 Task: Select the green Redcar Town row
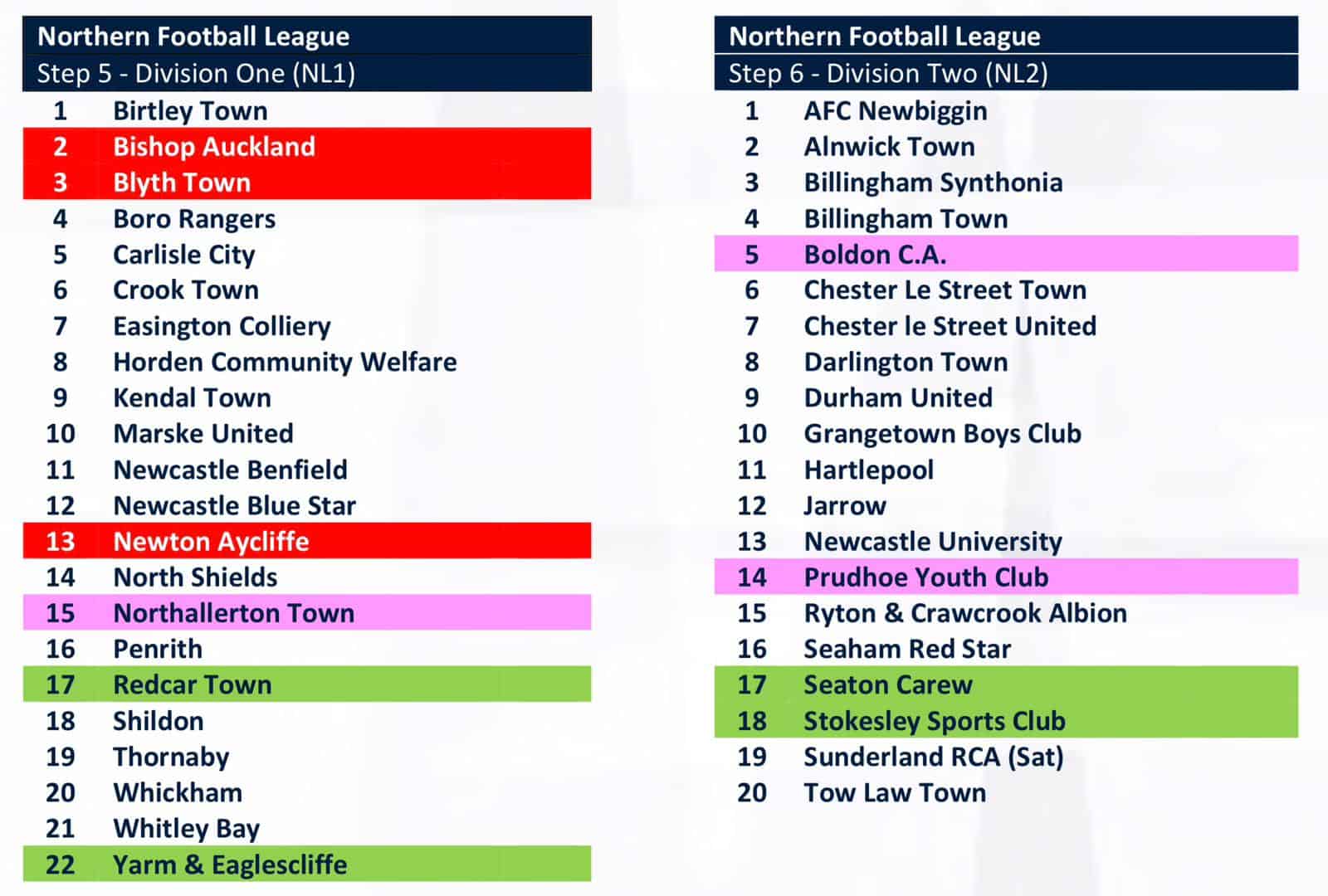307,684
